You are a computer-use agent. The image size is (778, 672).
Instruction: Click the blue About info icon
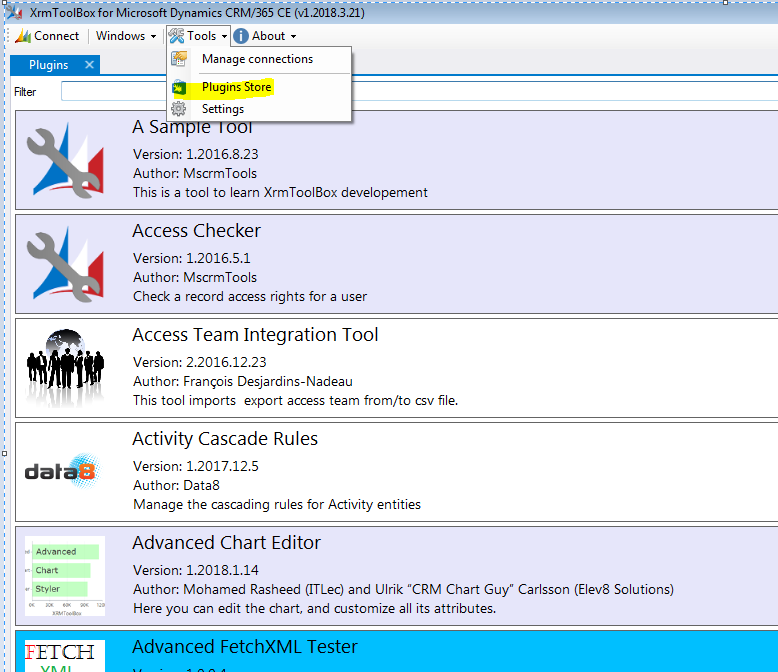click(241, 36)
